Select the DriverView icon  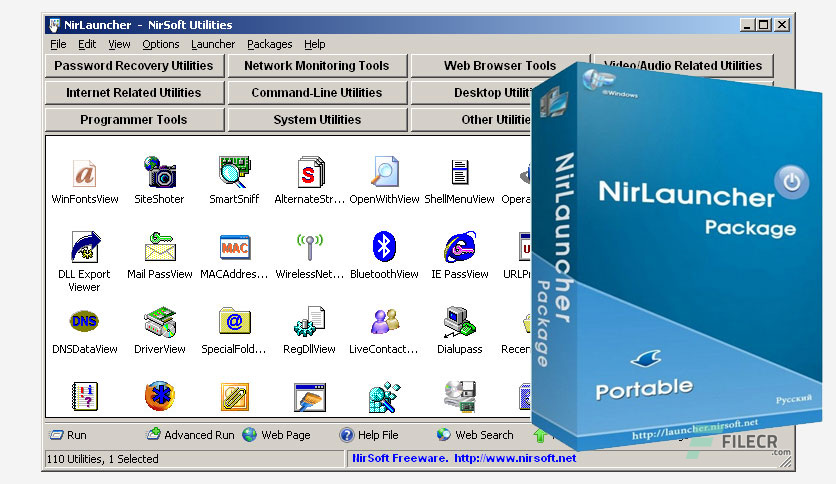click(159, 321)
